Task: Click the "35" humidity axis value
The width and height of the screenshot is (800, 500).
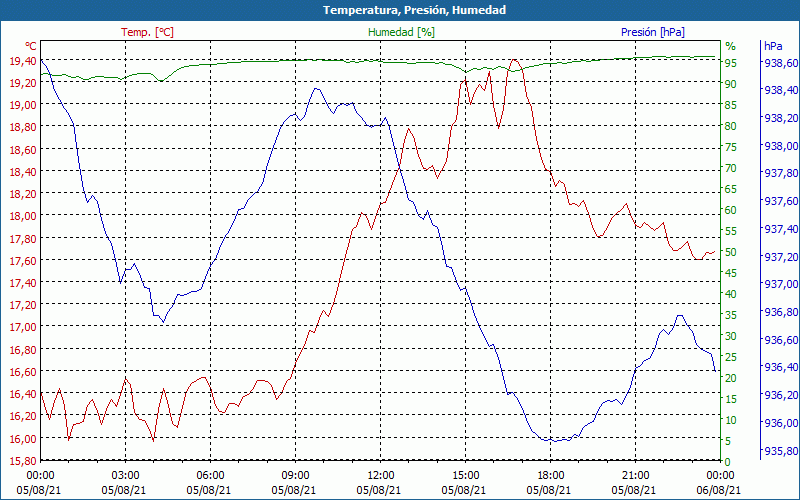Action: 731,315
